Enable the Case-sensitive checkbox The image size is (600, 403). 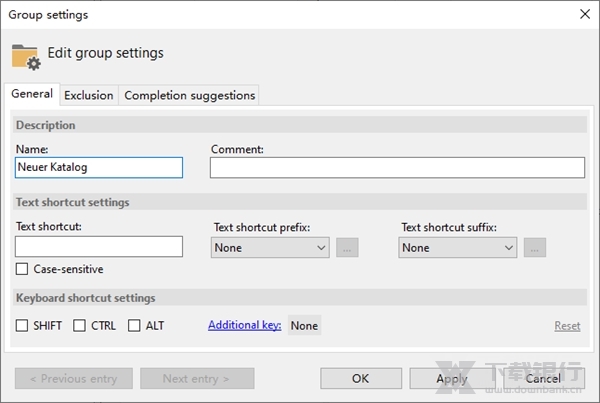tap(22, 269)
